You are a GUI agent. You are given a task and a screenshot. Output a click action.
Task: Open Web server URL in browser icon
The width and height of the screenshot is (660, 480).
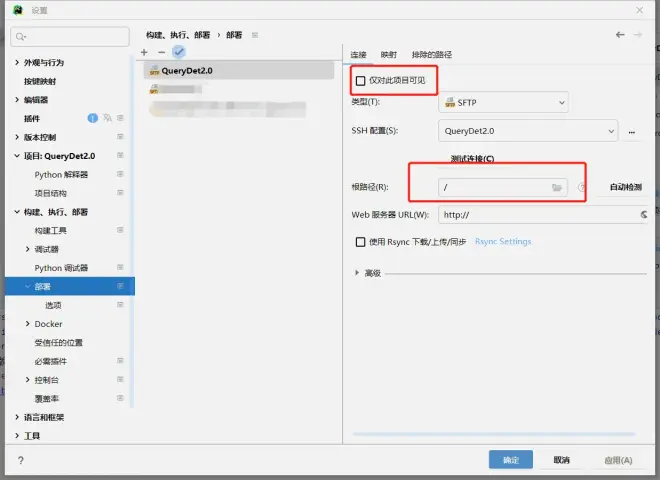644,215
